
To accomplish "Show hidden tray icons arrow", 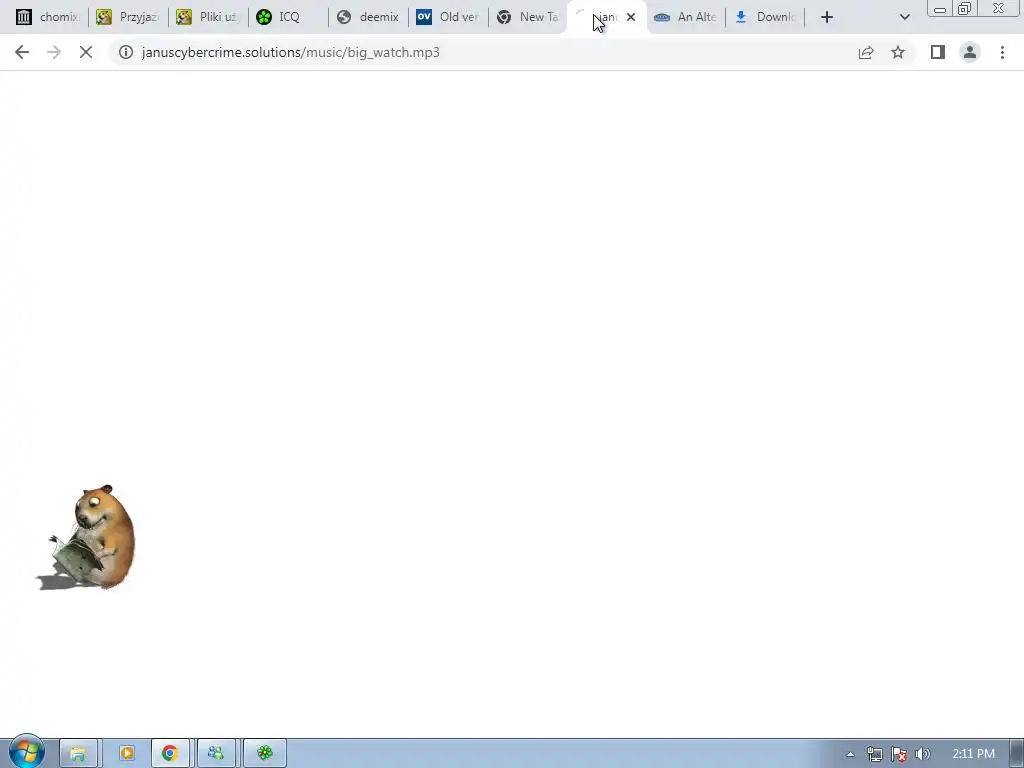I will click(850, 754).
